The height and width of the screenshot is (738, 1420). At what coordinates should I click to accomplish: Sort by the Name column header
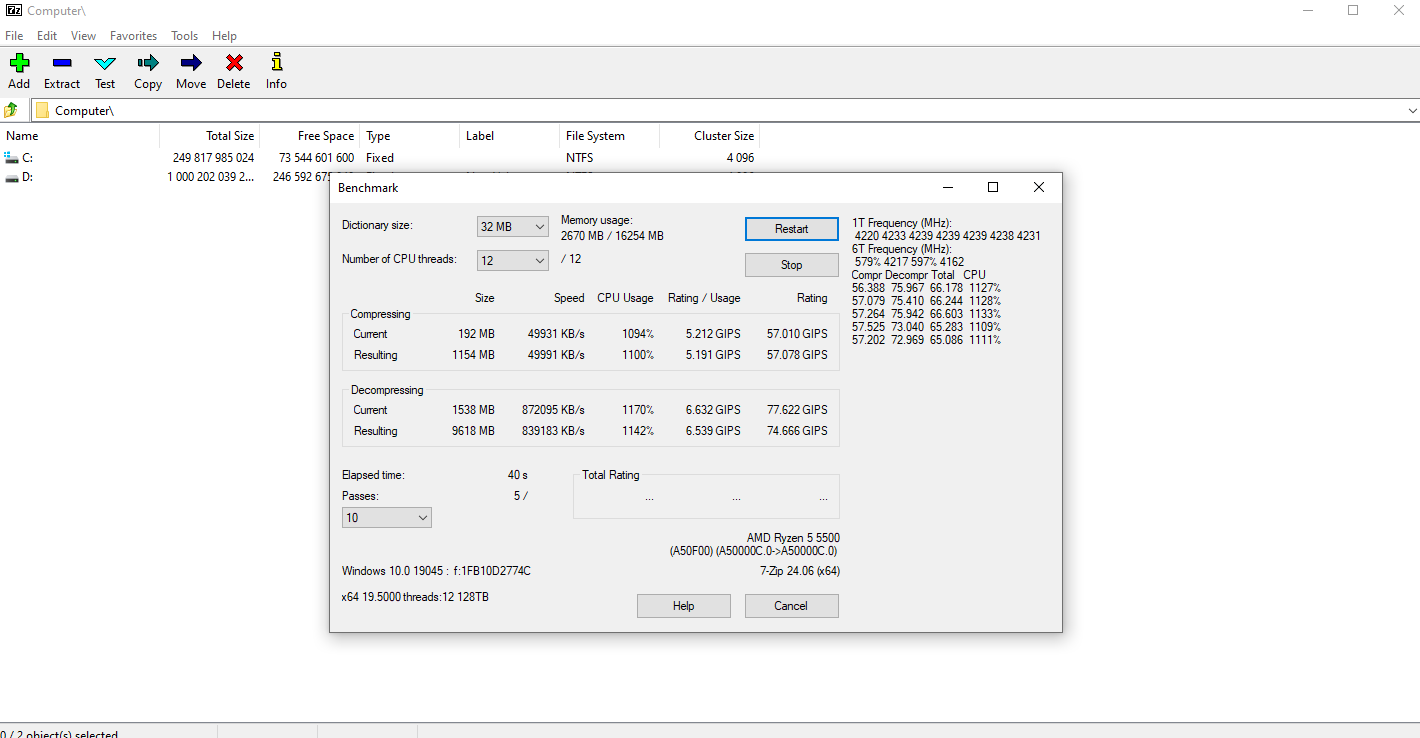point(80,136)
